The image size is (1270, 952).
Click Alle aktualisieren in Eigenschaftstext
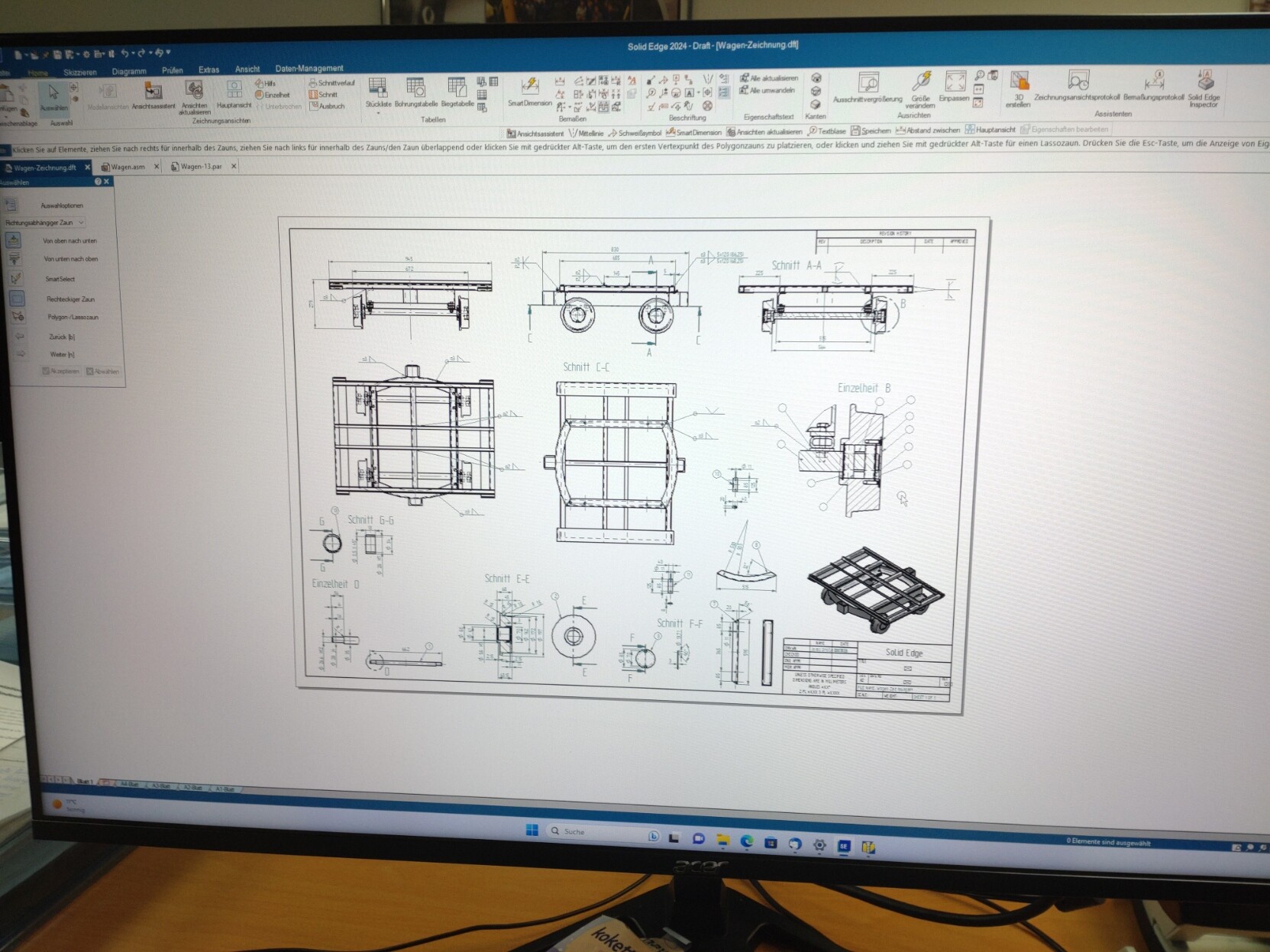pyautogui.click(x=768, y=78)
